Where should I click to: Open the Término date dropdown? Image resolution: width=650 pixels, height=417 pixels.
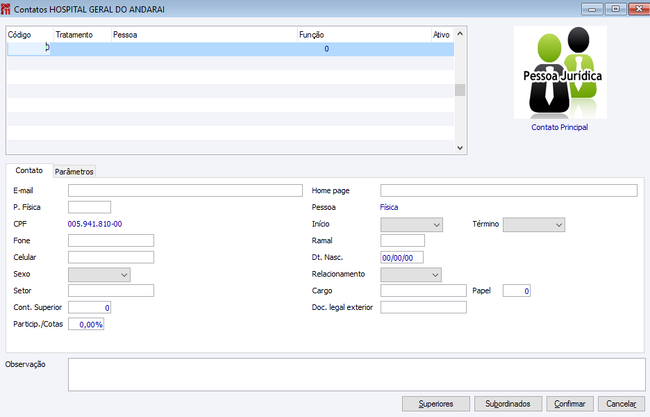point(534,225)
